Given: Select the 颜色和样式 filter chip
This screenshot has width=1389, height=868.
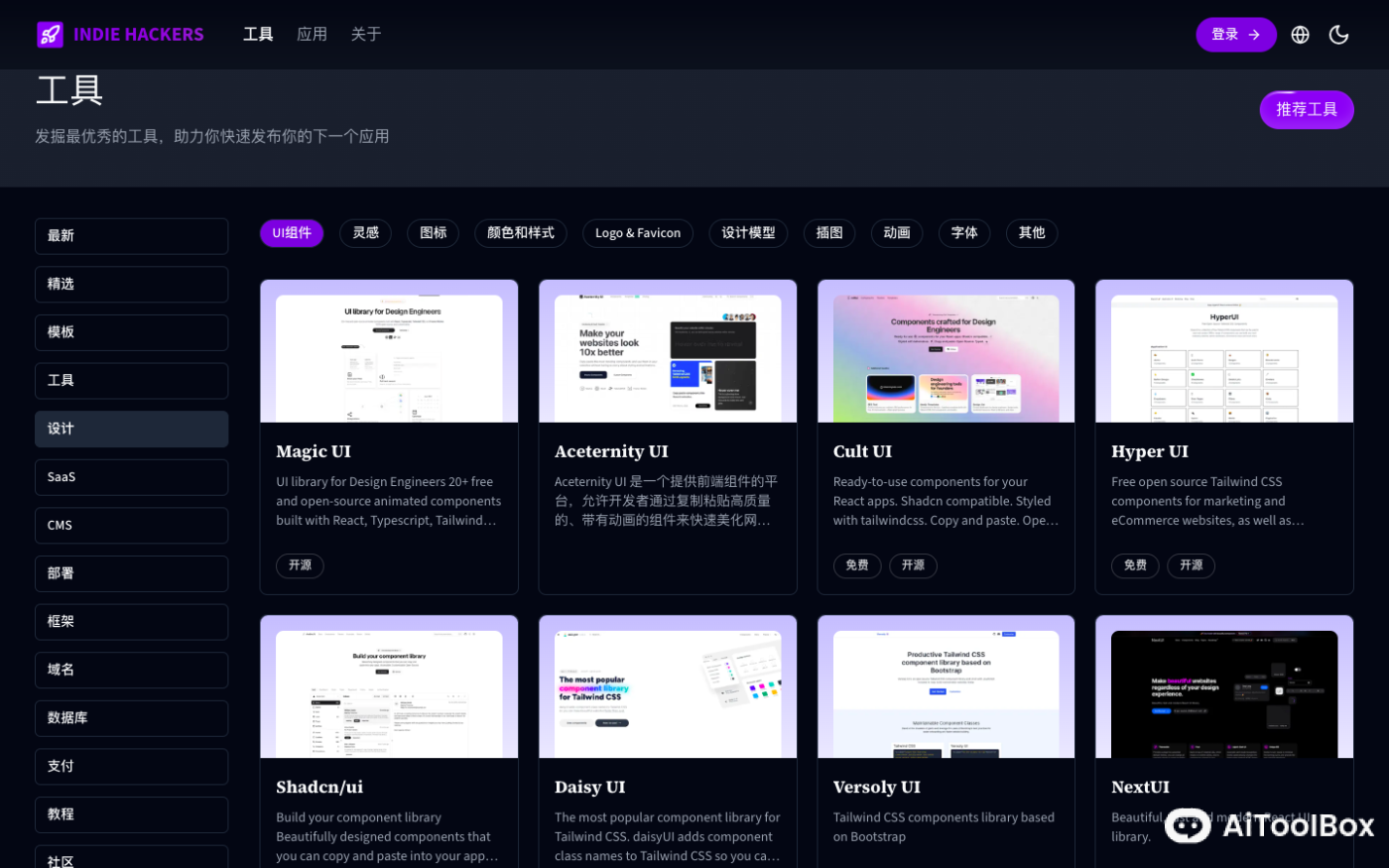Looking at the screenshot, I should pyautogui.click(x=520, y=233).
